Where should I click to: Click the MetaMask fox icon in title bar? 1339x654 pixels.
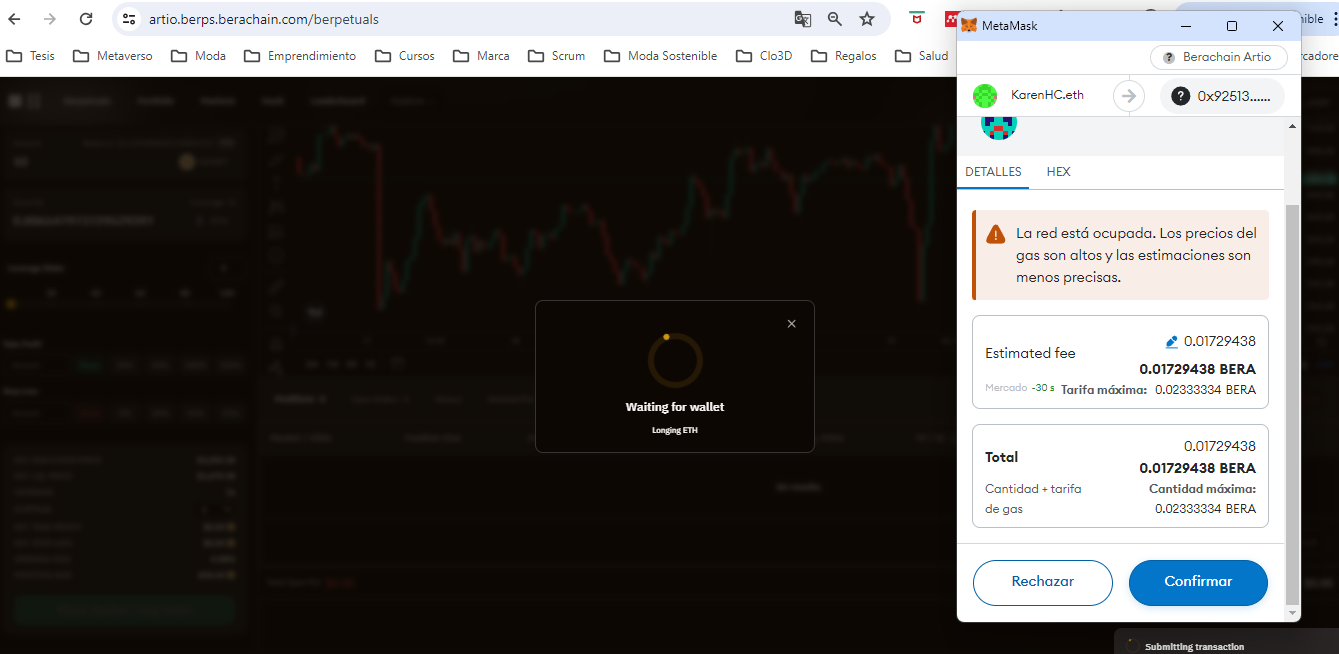[x=969, y=26]
